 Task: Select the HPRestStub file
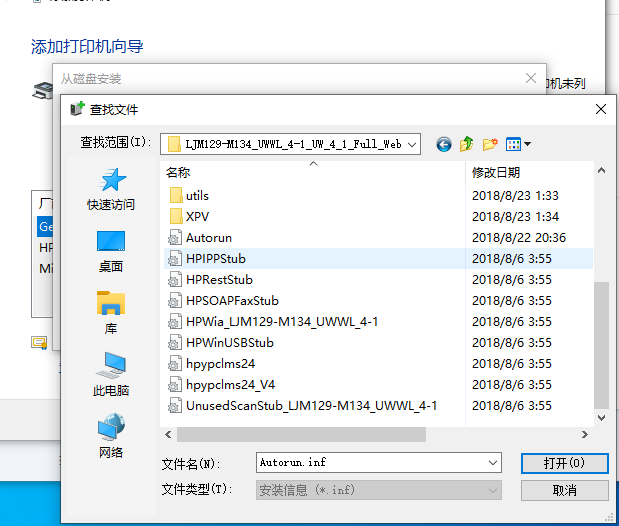coord(219,280)
